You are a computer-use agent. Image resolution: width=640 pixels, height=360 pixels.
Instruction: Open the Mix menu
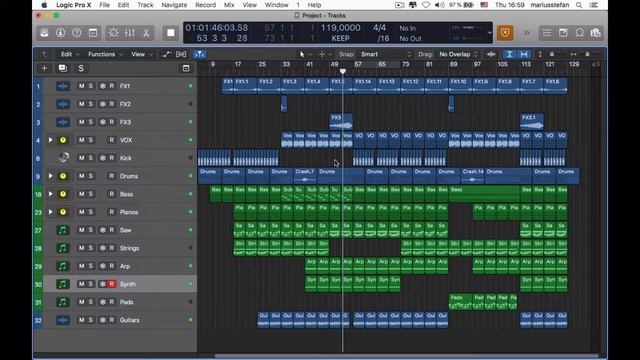229,5
